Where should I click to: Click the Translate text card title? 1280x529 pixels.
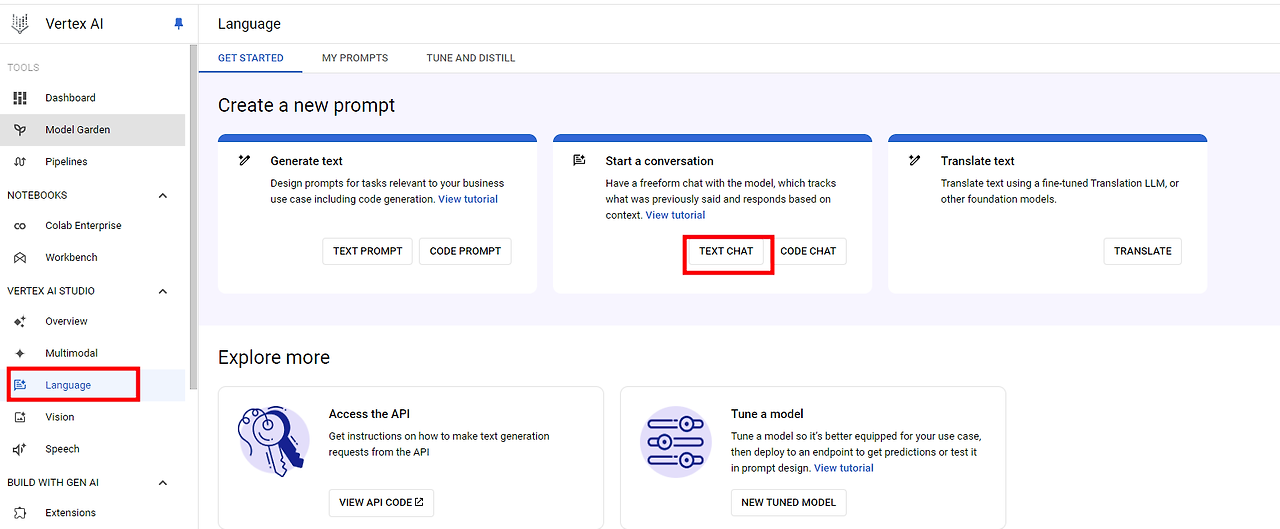click(x=978, y=161)
